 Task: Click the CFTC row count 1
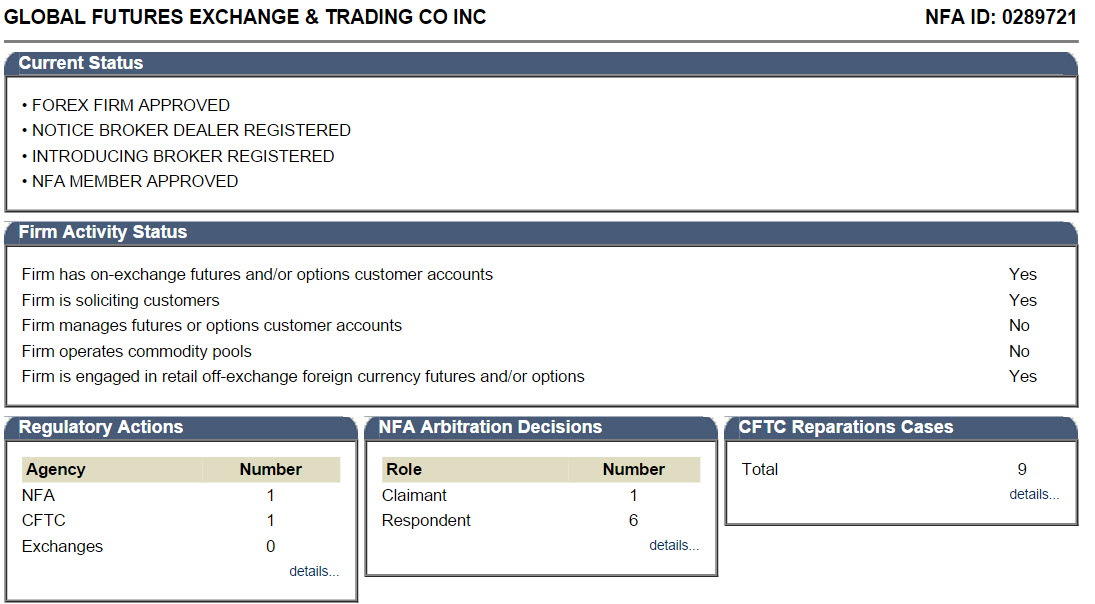(x=270, y=520)
